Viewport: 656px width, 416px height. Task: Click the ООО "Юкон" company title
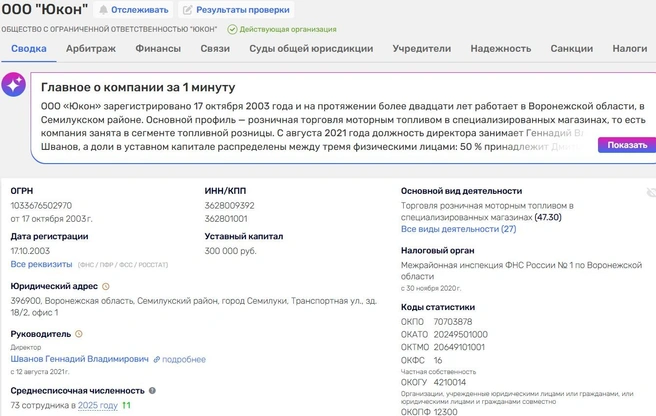pos(45,9)
